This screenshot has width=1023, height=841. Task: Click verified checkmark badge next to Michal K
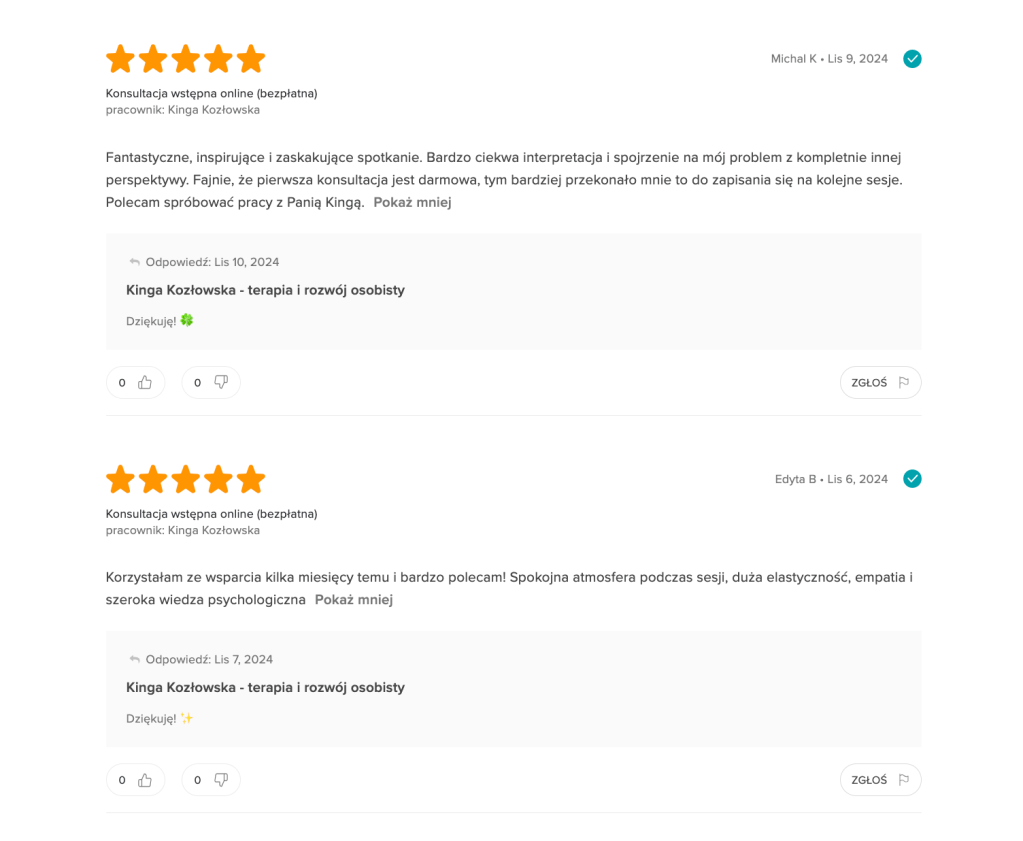pyautogui.click(x=912, y=59)
